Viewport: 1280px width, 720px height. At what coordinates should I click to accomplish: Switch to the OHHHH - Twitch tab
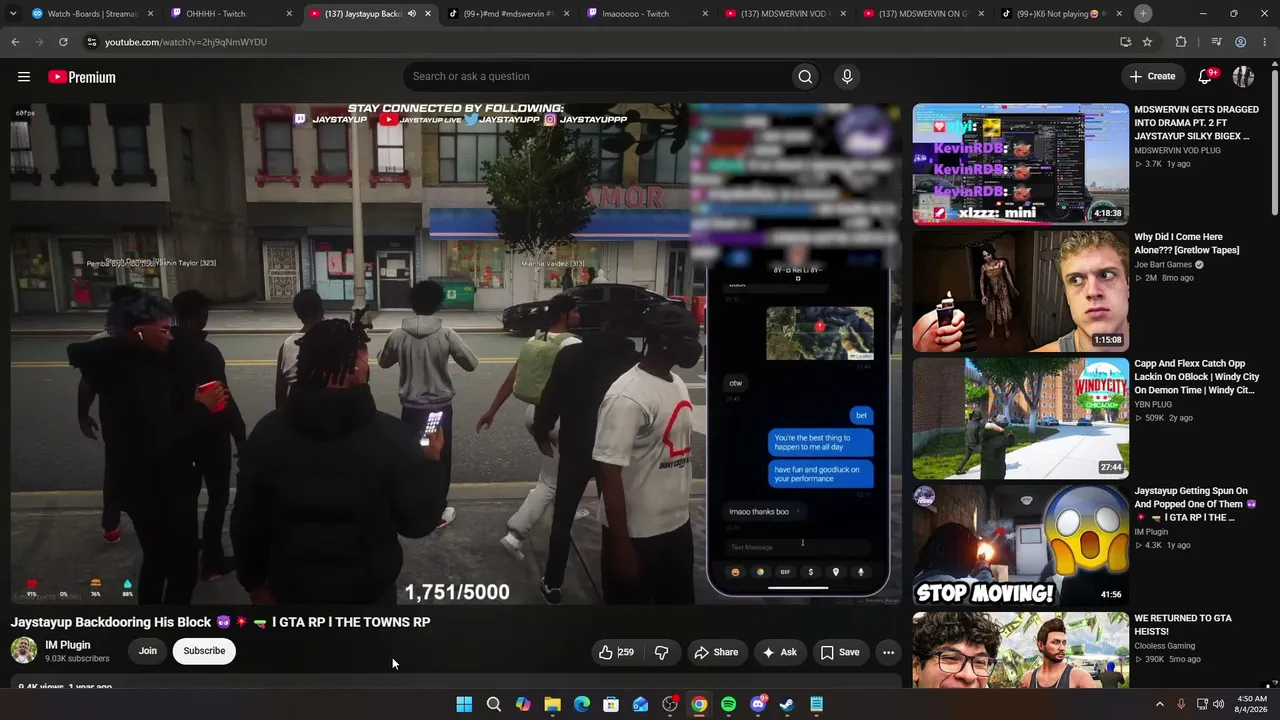[x=232, y=14]
